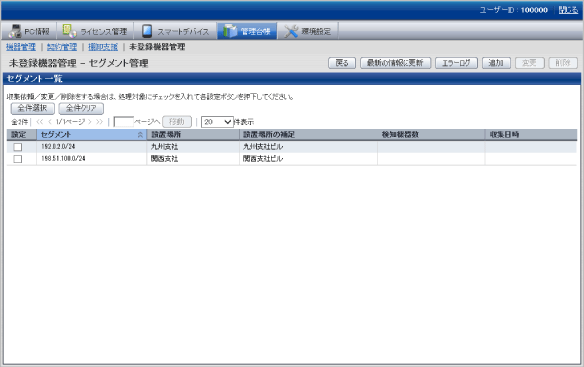This screenshot has width=584, height=367.
Task: Click the スマートデバイス phone icon
Action: [147, 31]
